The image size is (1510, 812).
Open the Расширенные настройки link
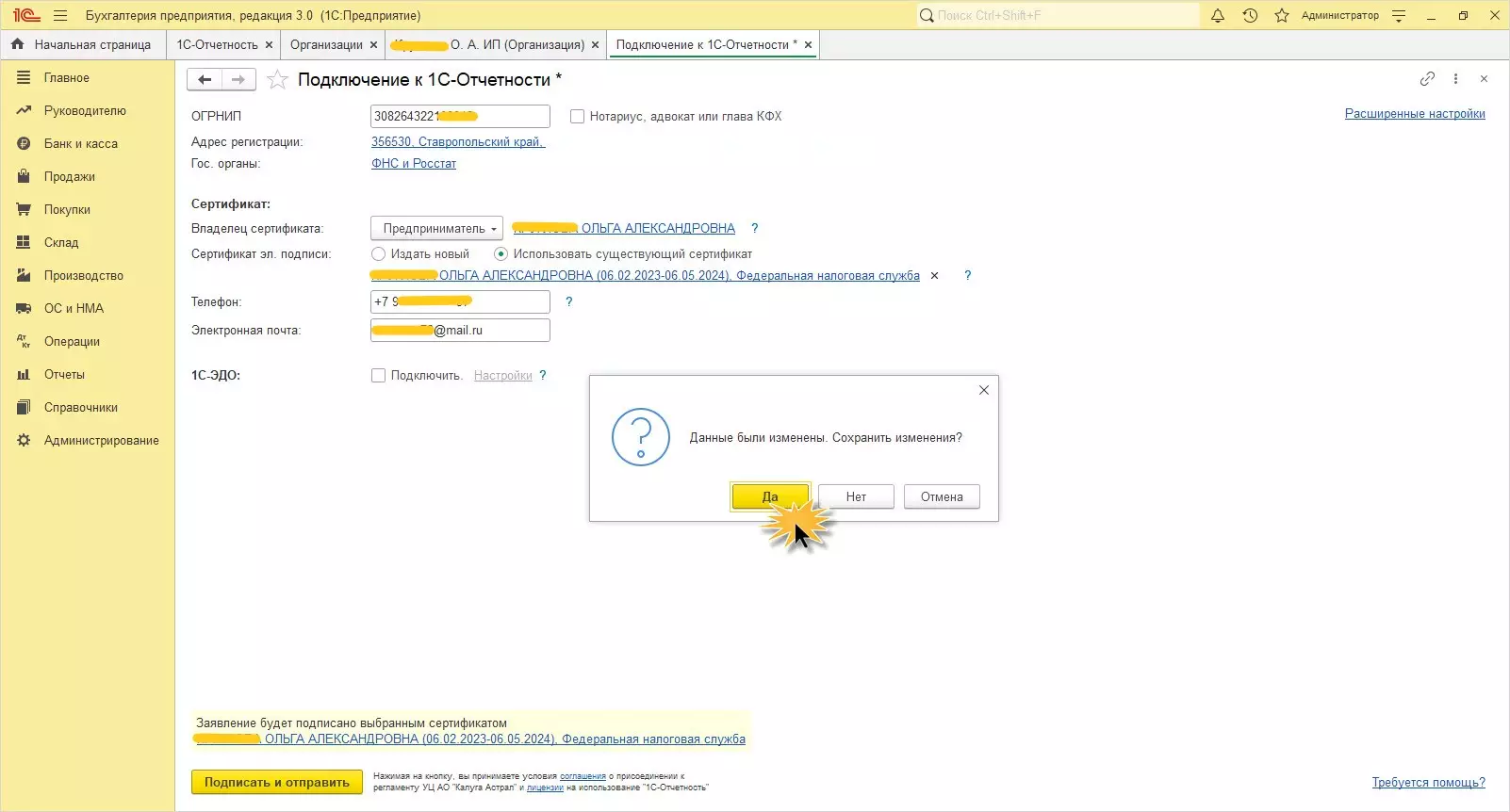point(1415,114)
